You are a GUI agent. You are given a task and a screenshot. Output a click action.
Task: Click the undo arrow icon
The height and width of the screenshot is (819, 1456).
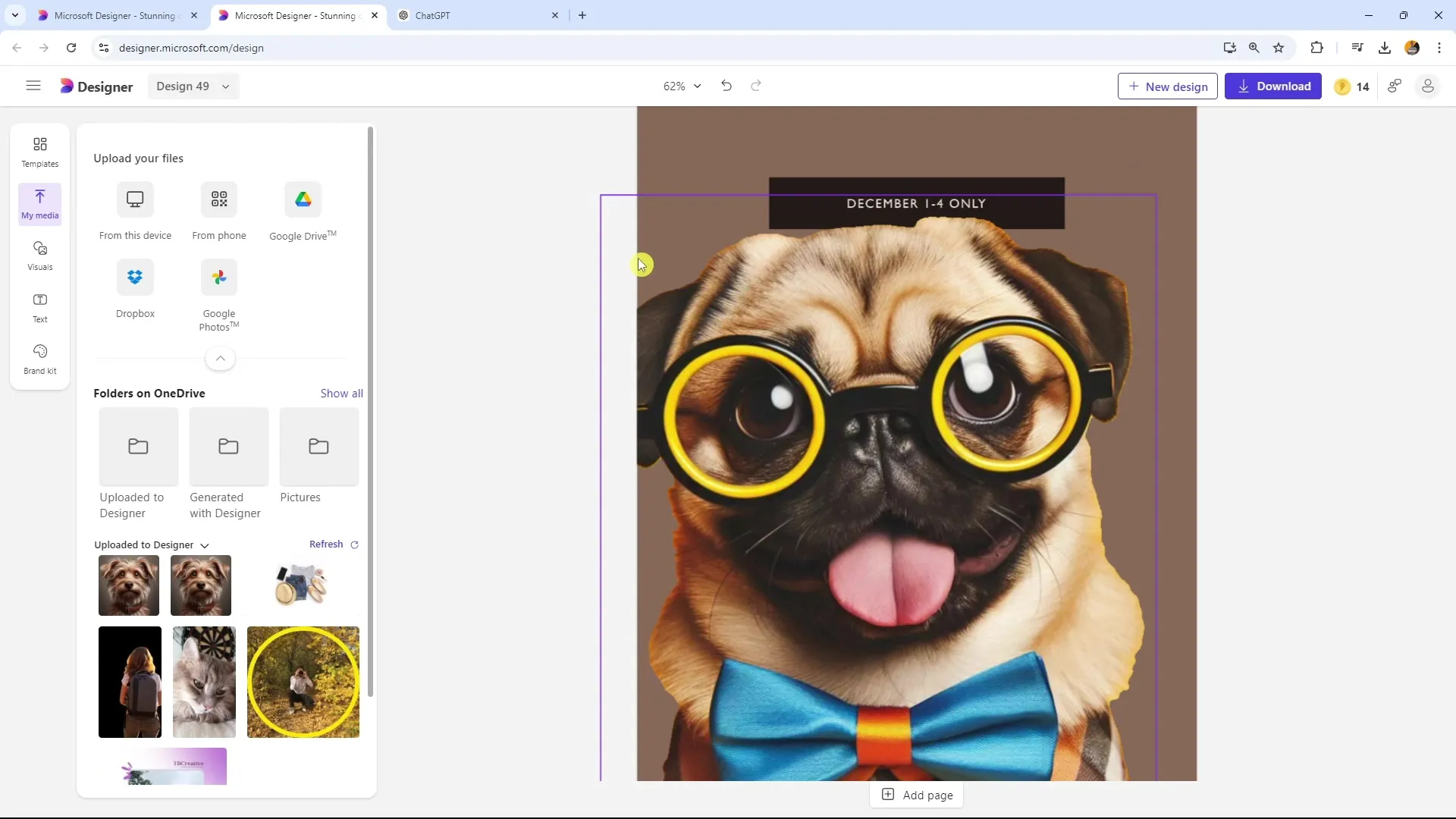[727, 86]
